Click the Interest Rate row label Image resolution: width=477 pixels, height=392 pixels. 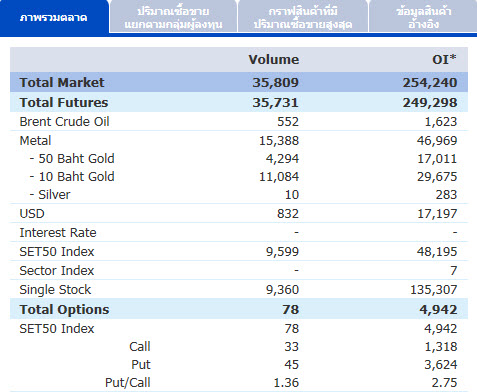pos(58,232)
